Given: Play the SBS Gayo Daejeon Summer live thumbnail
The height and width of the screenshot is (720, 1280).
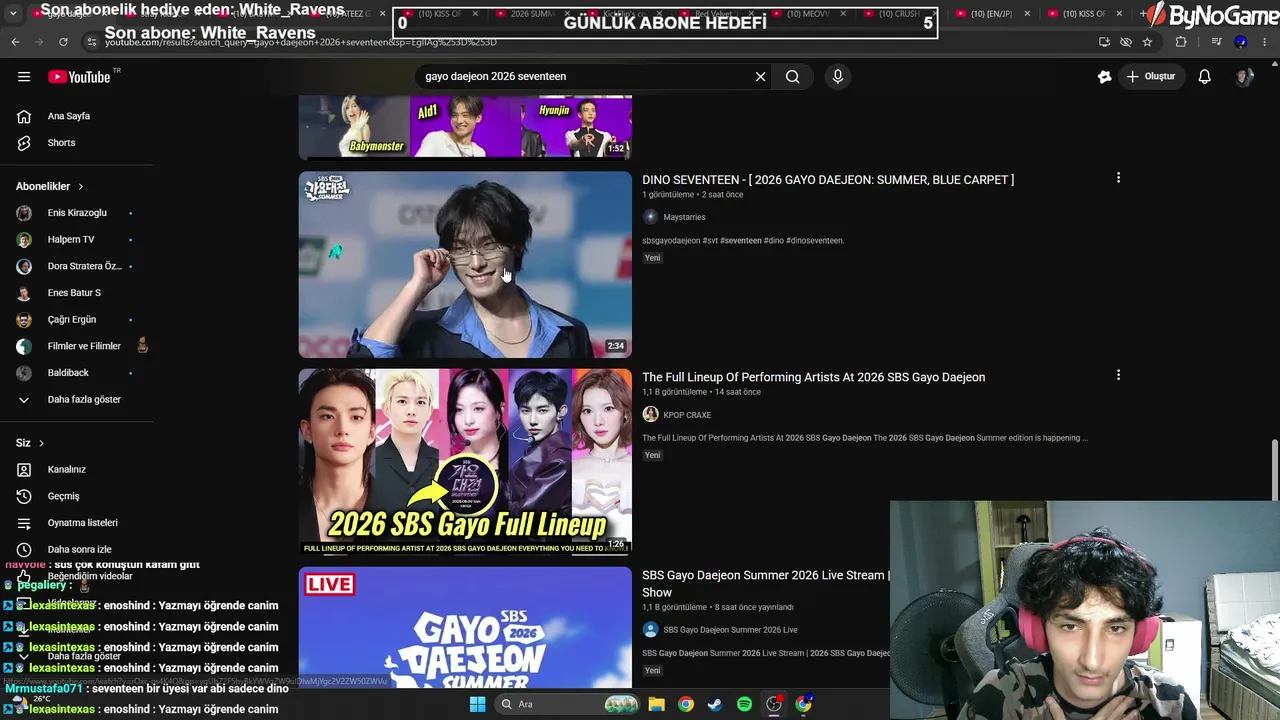Looking at the screenshot, I should tap(465, 627).
